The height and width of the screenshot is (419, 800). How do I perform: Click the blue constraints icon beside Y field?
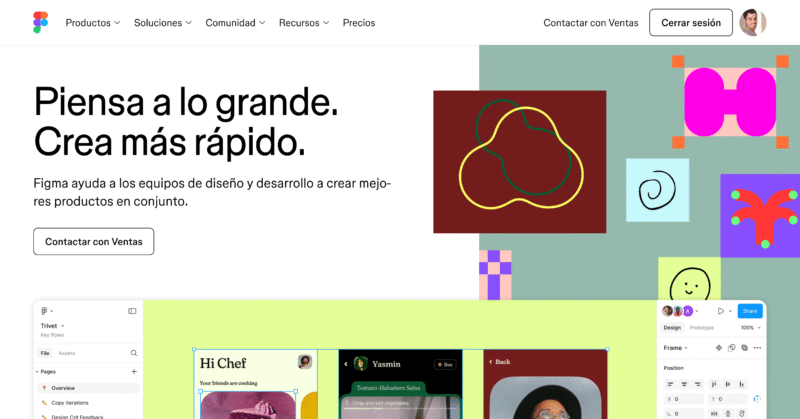757,399
